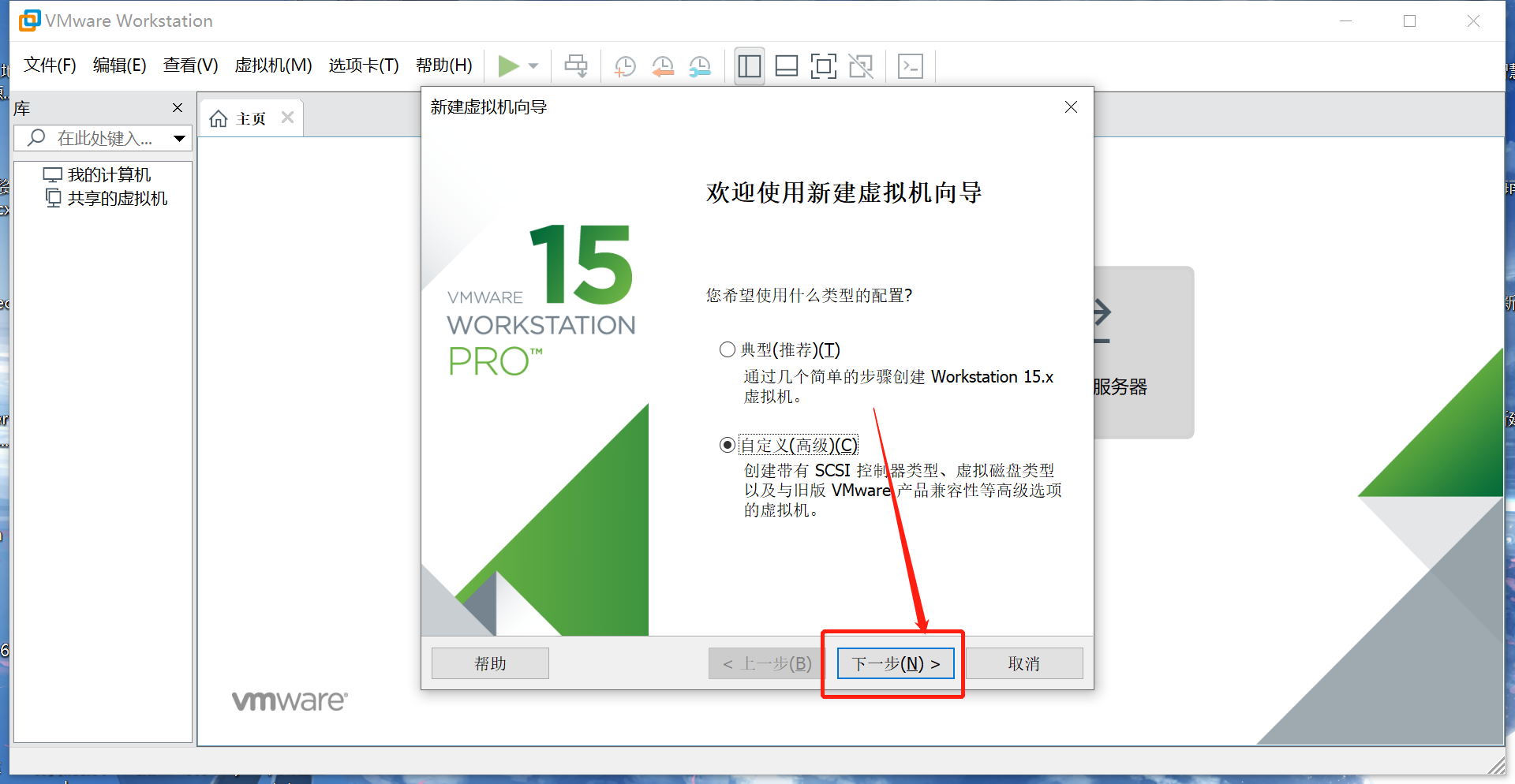Click the unity mode toolbar icon
The image size is (1515, 784).
(x=861, y=66)
